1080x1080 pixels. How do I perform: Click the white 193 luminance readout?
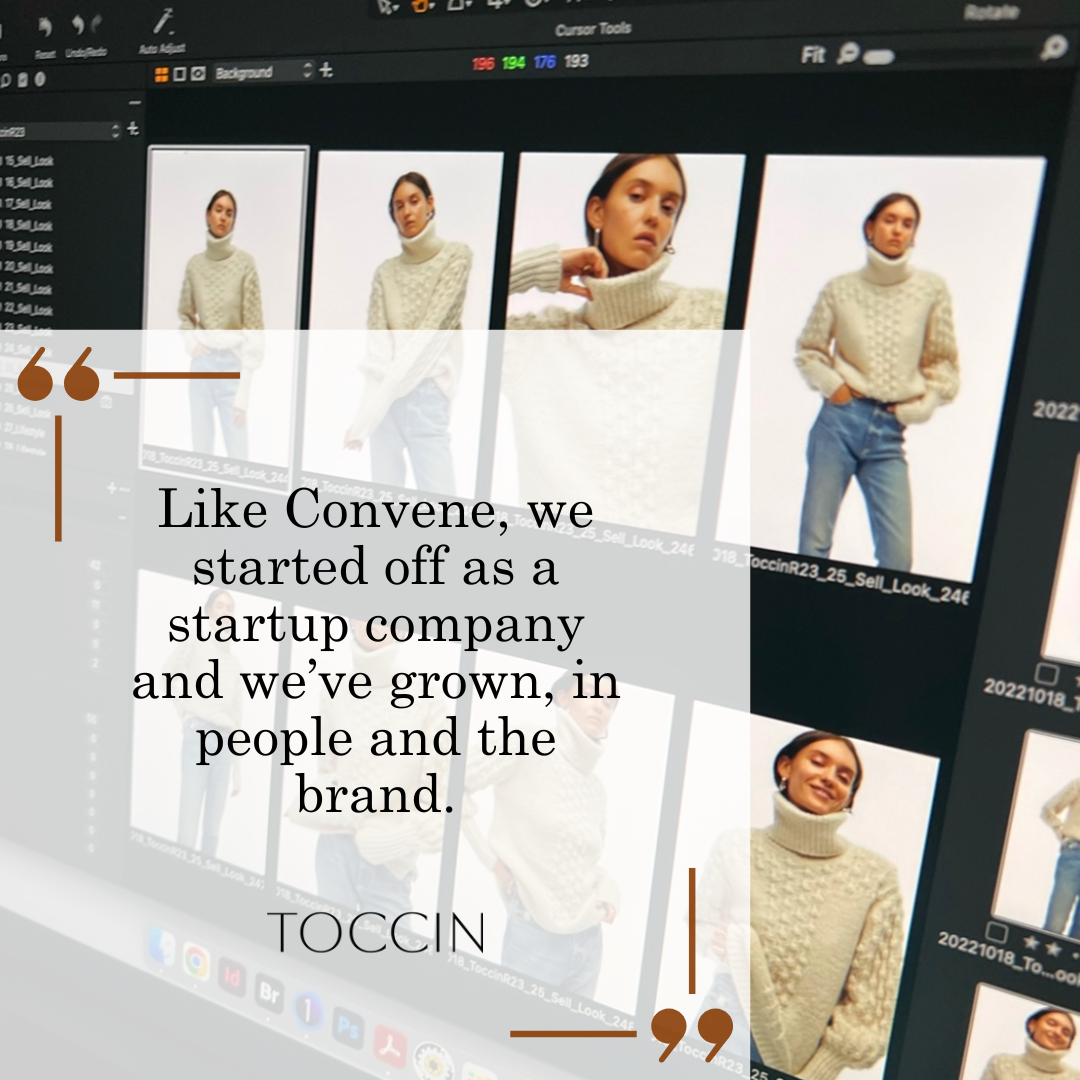click(577, 61)
